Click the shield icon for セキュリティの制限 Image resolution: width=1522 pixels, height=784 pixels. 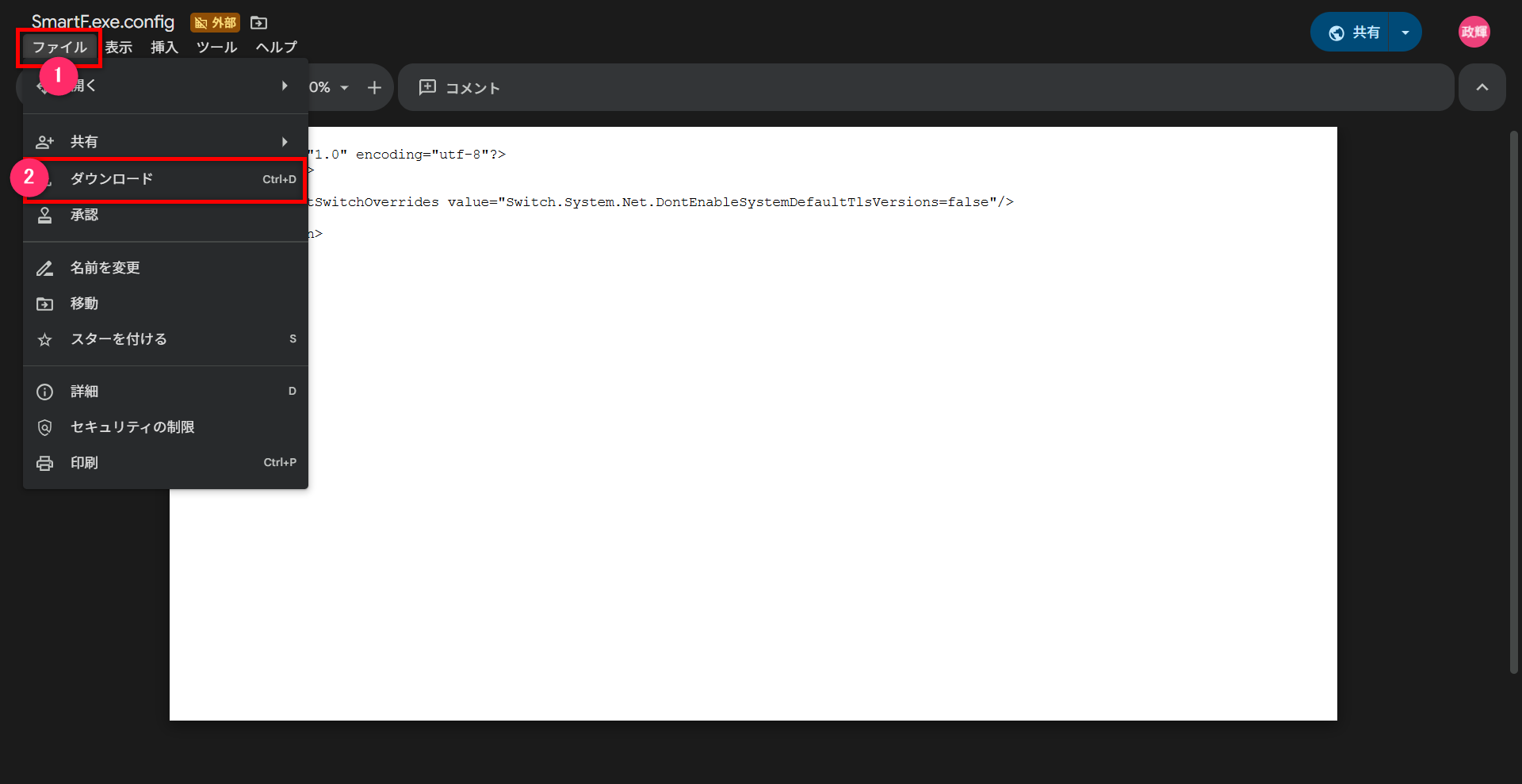tap(45, 428)
